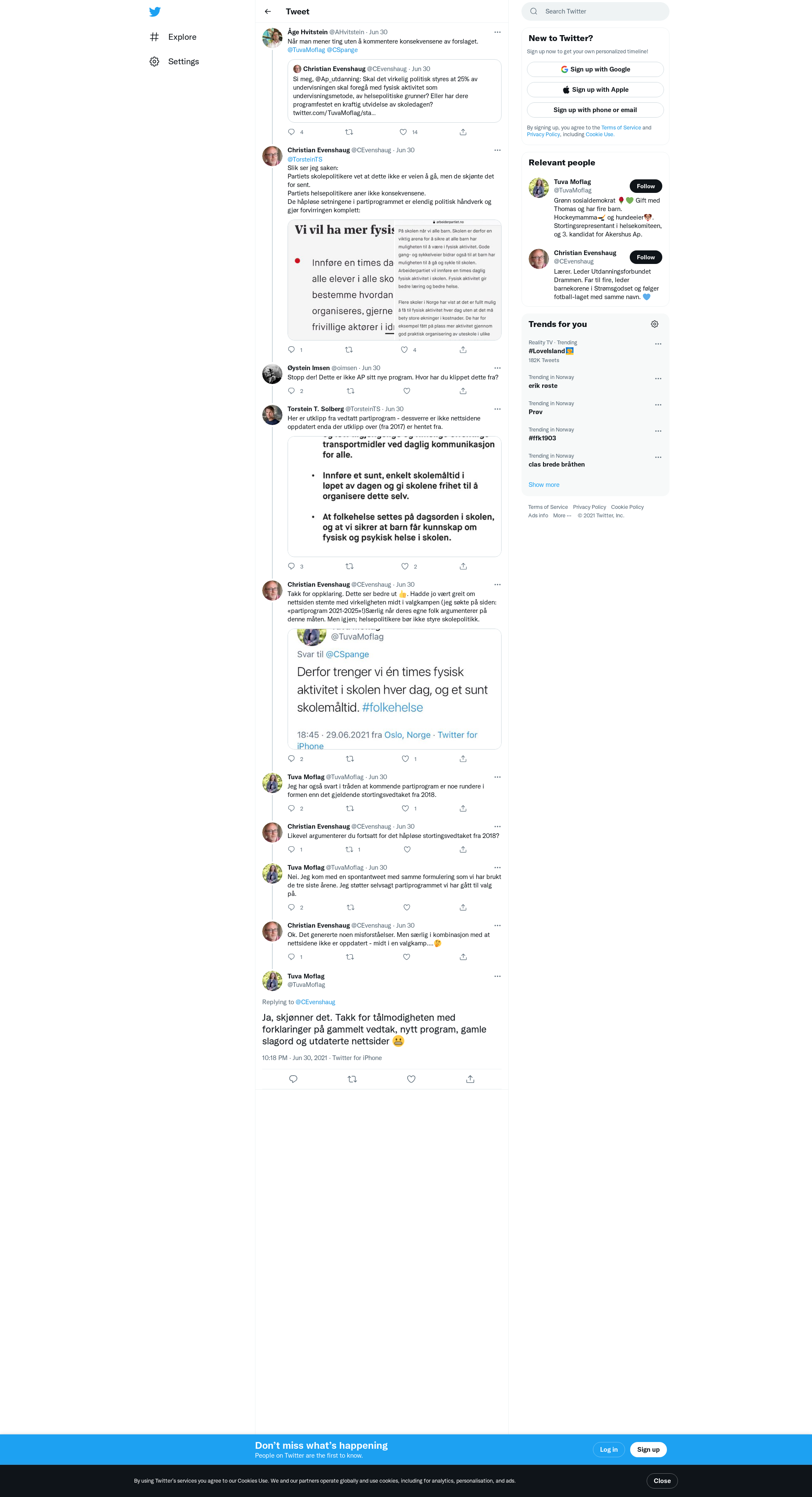
Task: Click the Log in button
Action: 609,1449
